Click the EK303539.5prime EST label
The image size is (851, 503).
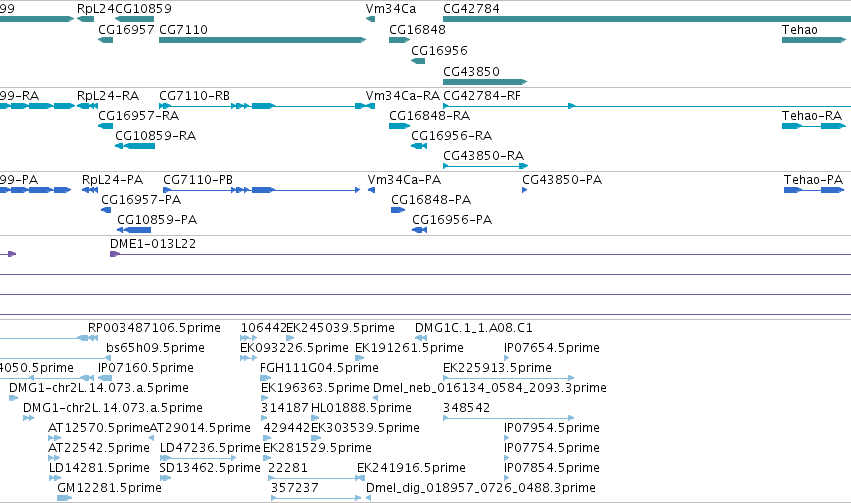pos(365,428)
